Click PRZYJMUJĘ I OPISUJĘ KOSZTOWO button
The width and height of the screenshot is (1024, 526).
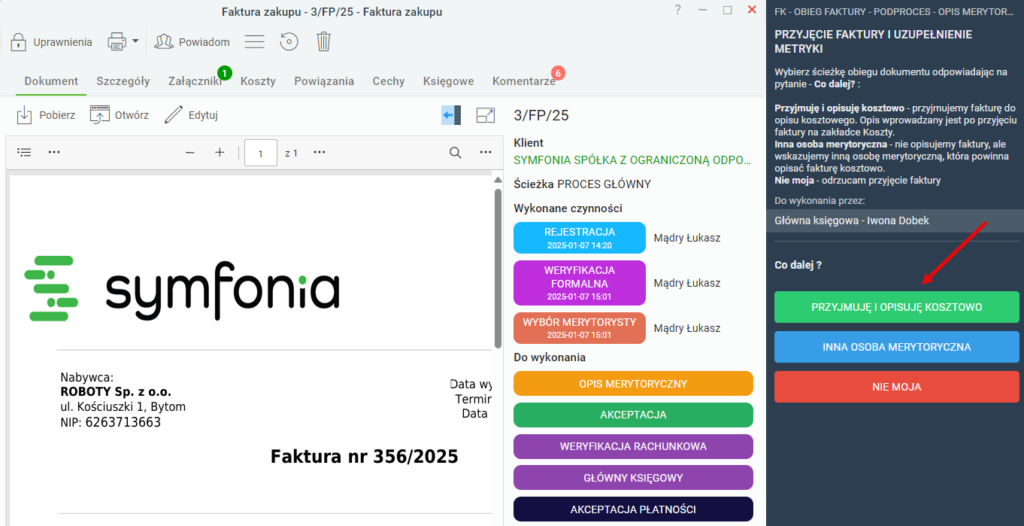(x=897, y=307)
